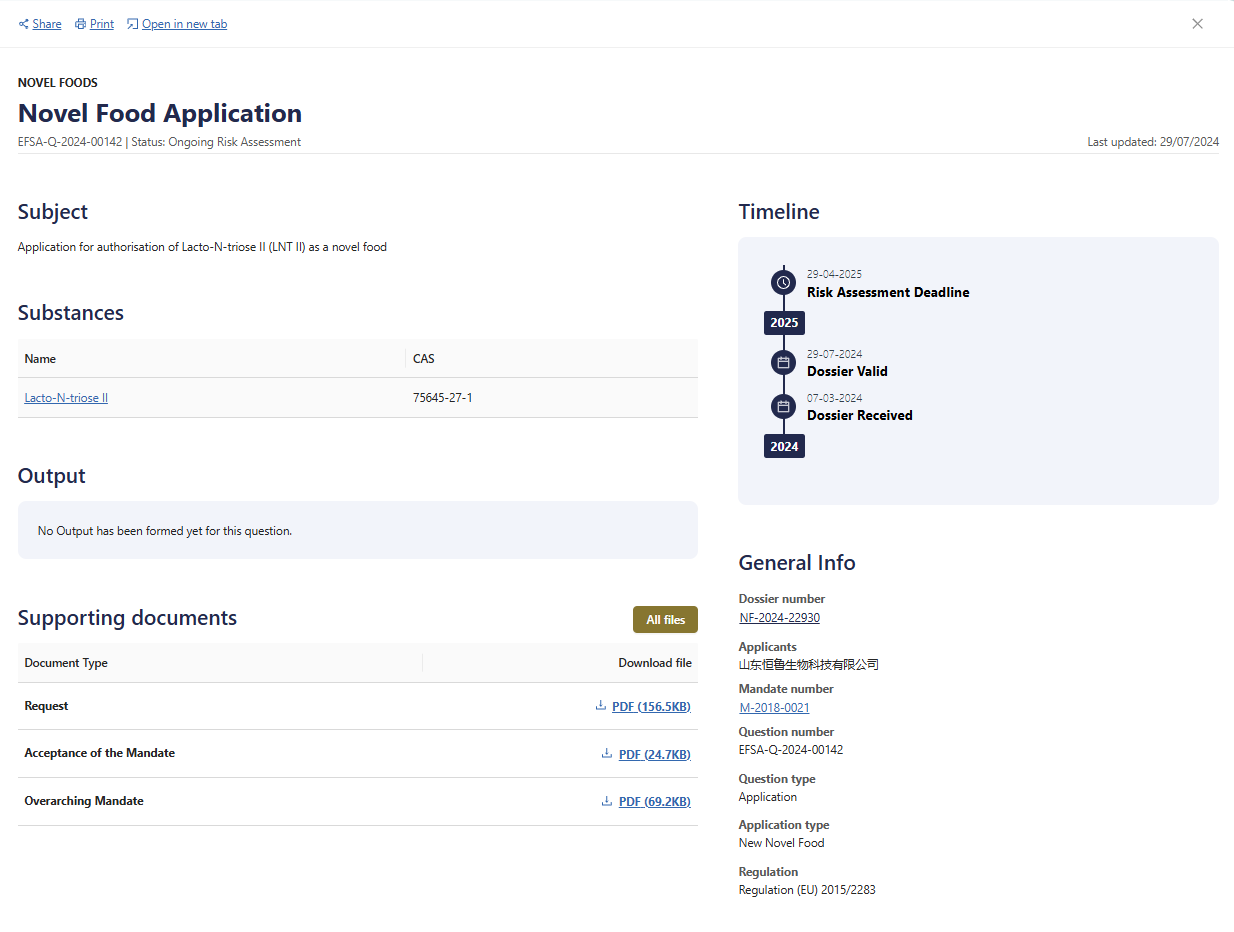Viewport: 1234px width, 932px height.
Task: Click the download icon in the Overarching Mandate row
Action: pos(606,801)
